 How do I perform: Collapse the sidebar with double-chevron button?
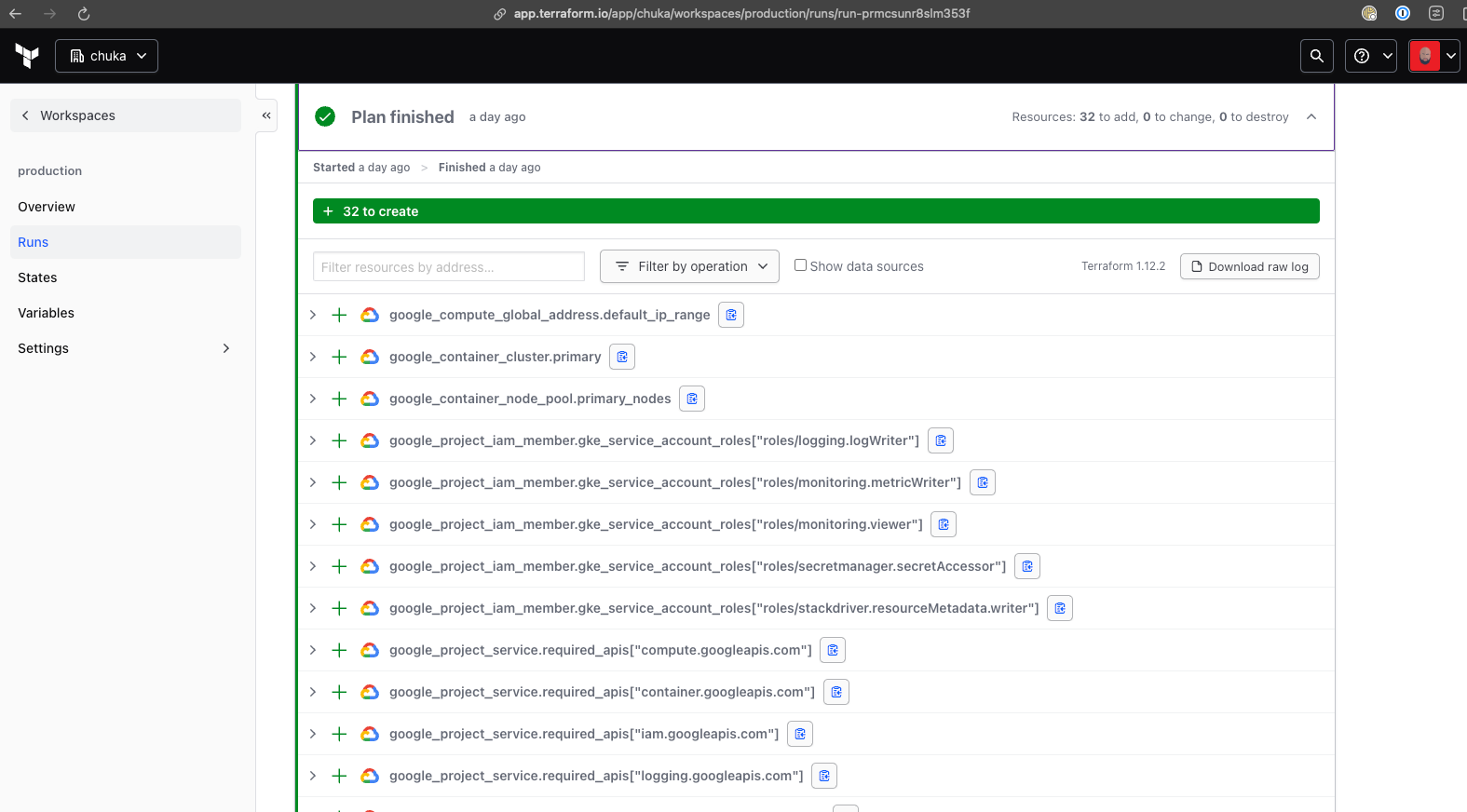[266, 115]
